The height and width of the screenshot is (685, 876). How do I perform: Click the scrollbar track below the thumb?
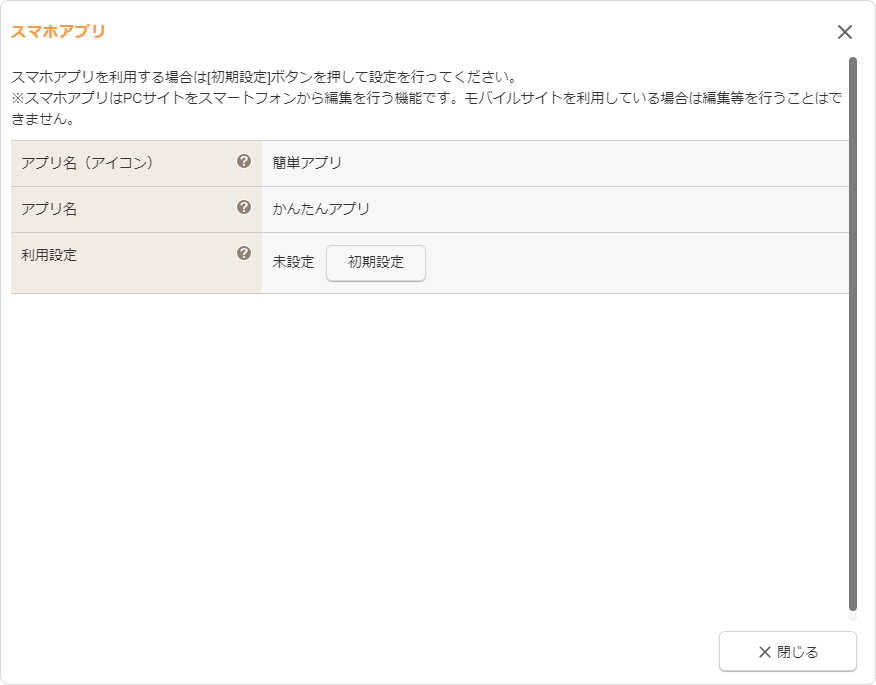(x=853, y=616)
